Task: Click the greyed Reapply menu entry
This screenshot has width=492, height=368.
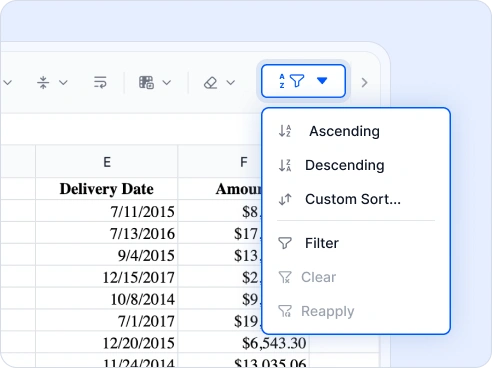Action: pos(356,311)
